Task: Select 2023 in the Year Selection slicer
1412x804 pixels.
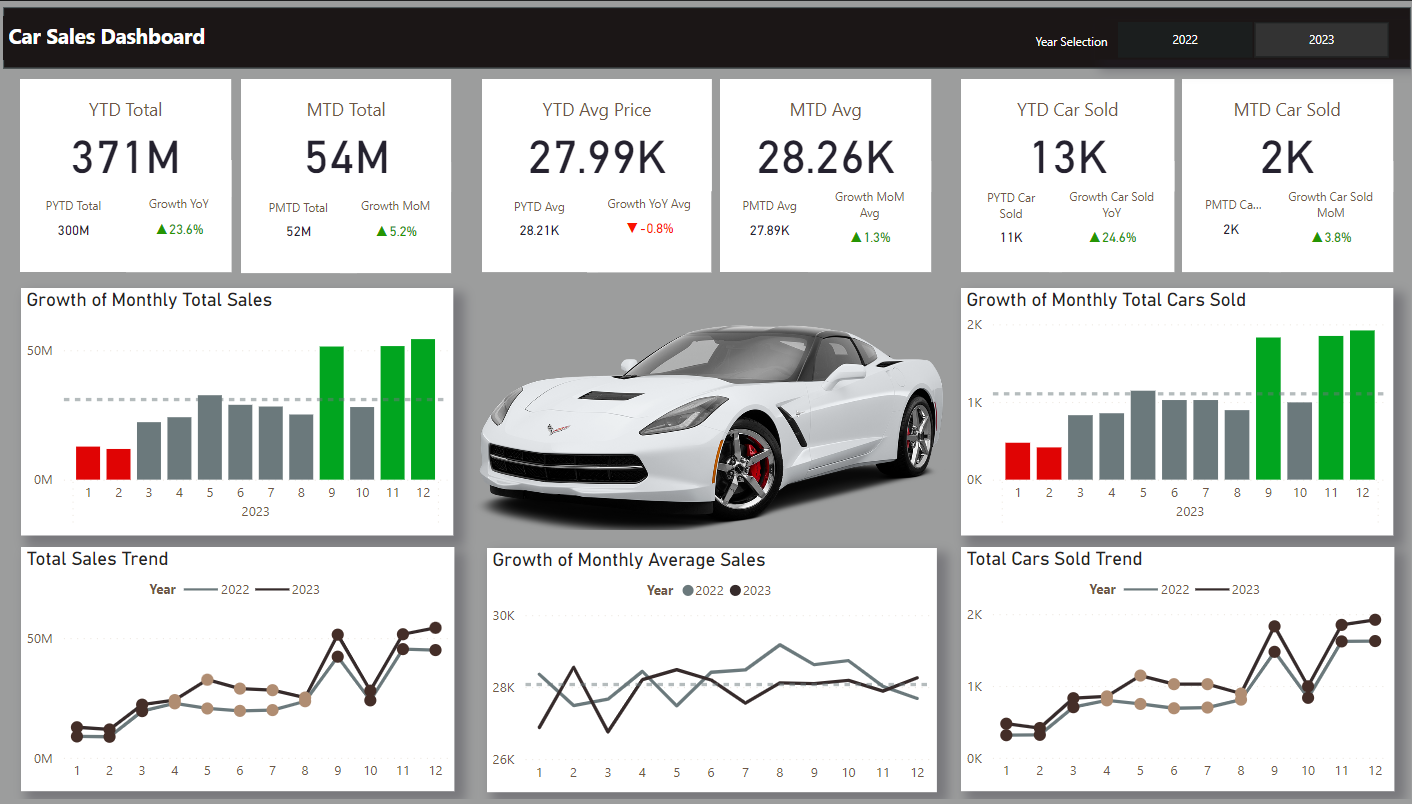Action: (1321, 40)
